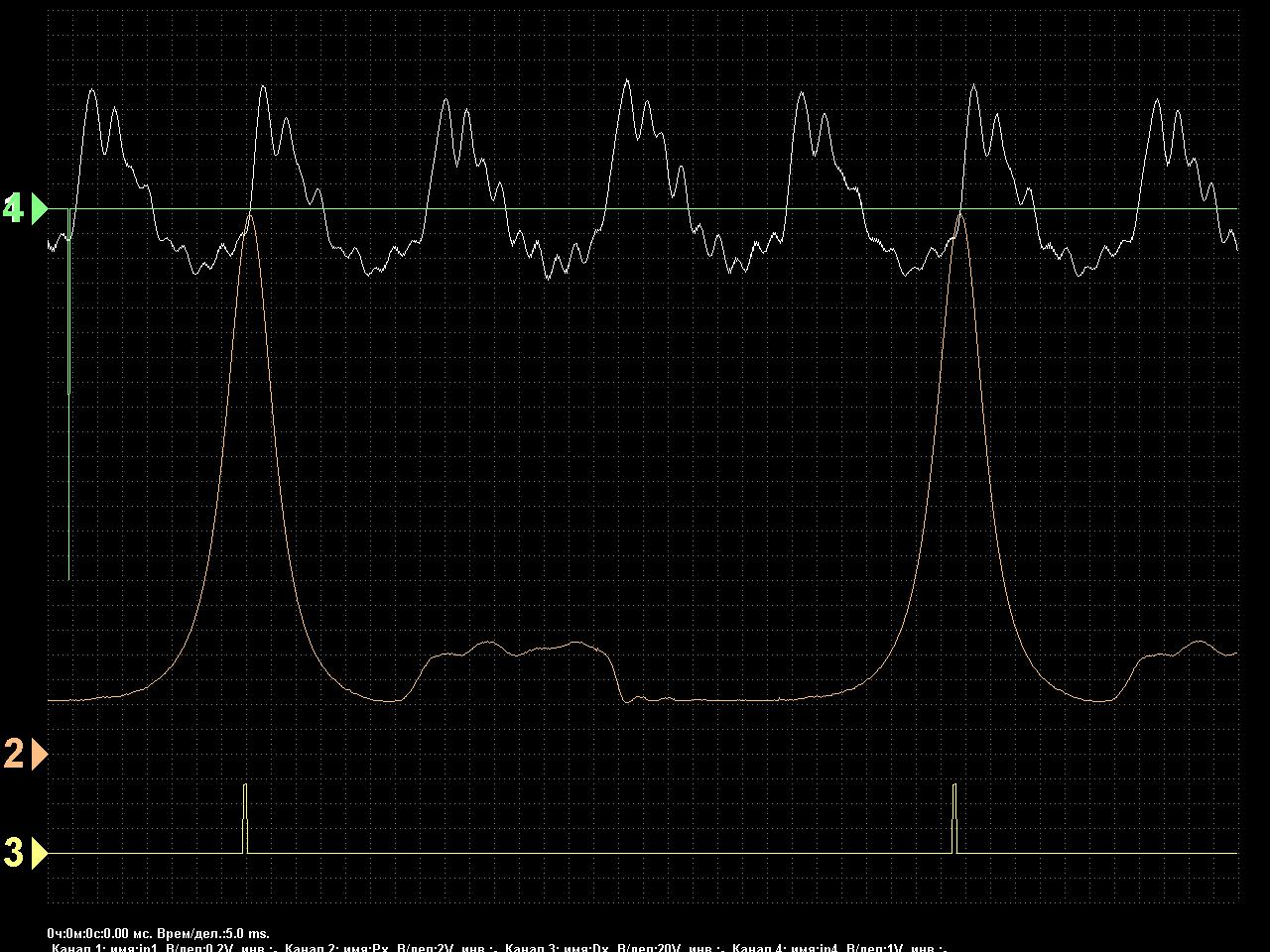Pick the yellow channel 3 marker arrow
The image size is (1270, 952).
tap(40, 853)
